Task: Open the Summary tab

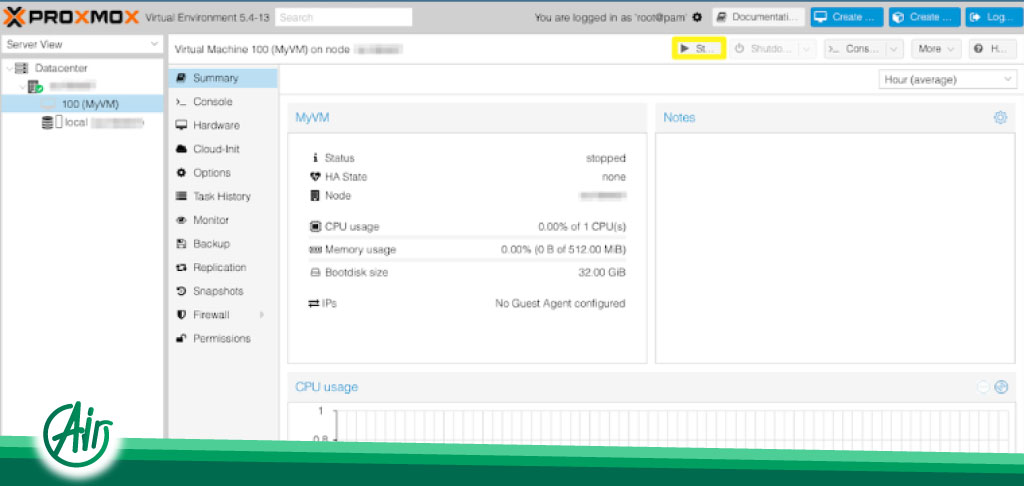Action: pyautogui.click(x=223, y=78)
